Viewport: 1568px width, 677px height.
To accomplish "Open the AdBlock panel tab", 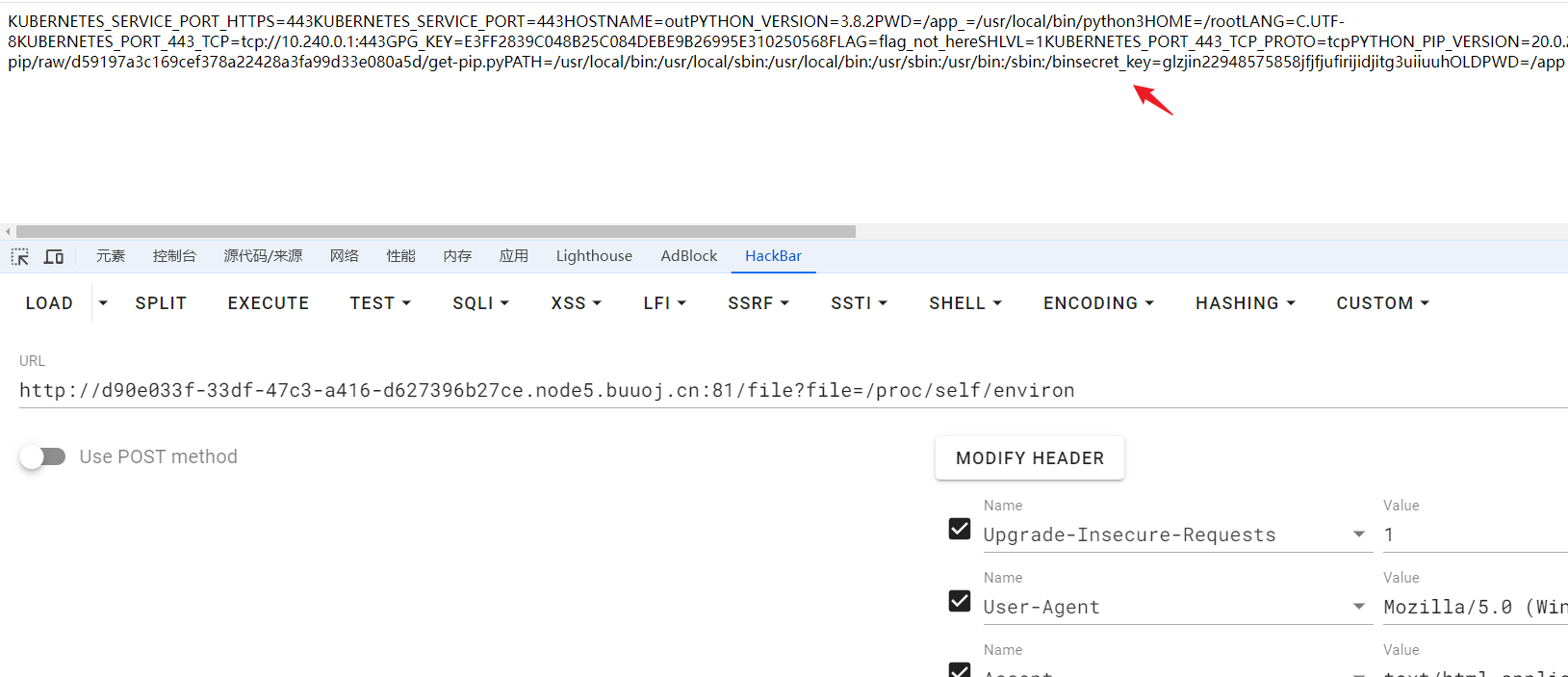I will (688, 256).
